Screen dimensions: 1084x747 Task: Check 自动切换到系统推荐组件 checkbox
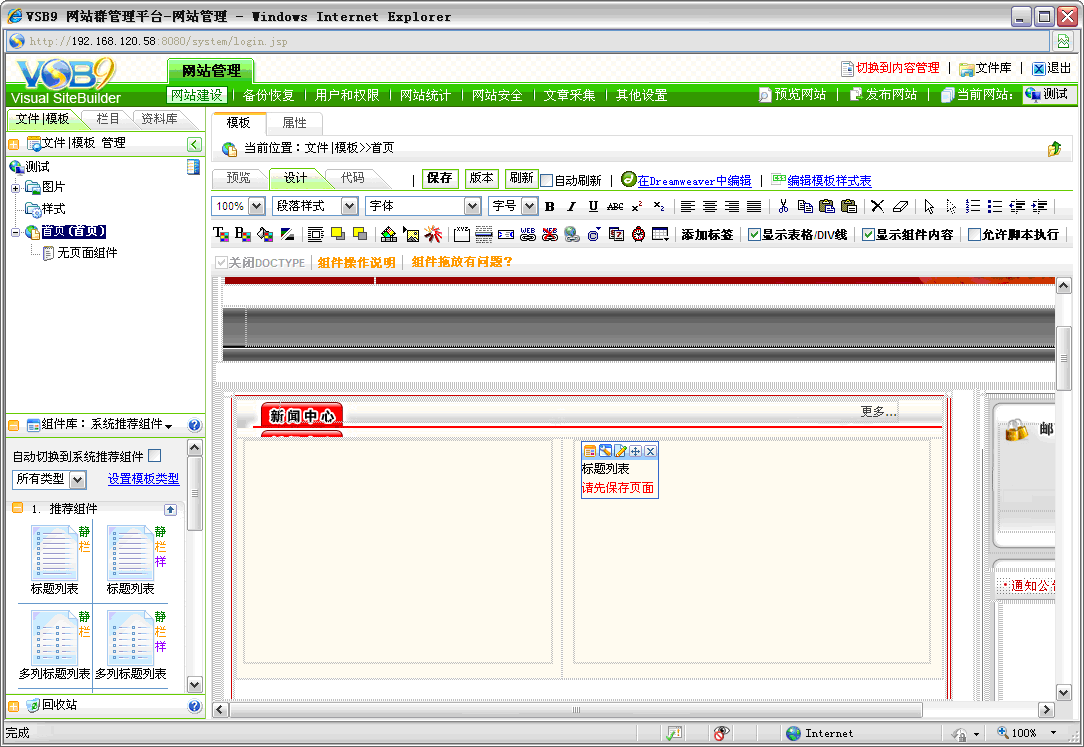click(x=155, y=456)
